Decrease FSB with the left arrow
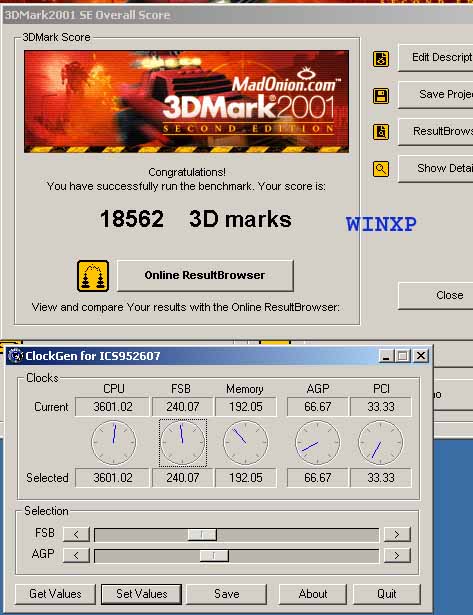473x615 pixels. click(76, 534)
